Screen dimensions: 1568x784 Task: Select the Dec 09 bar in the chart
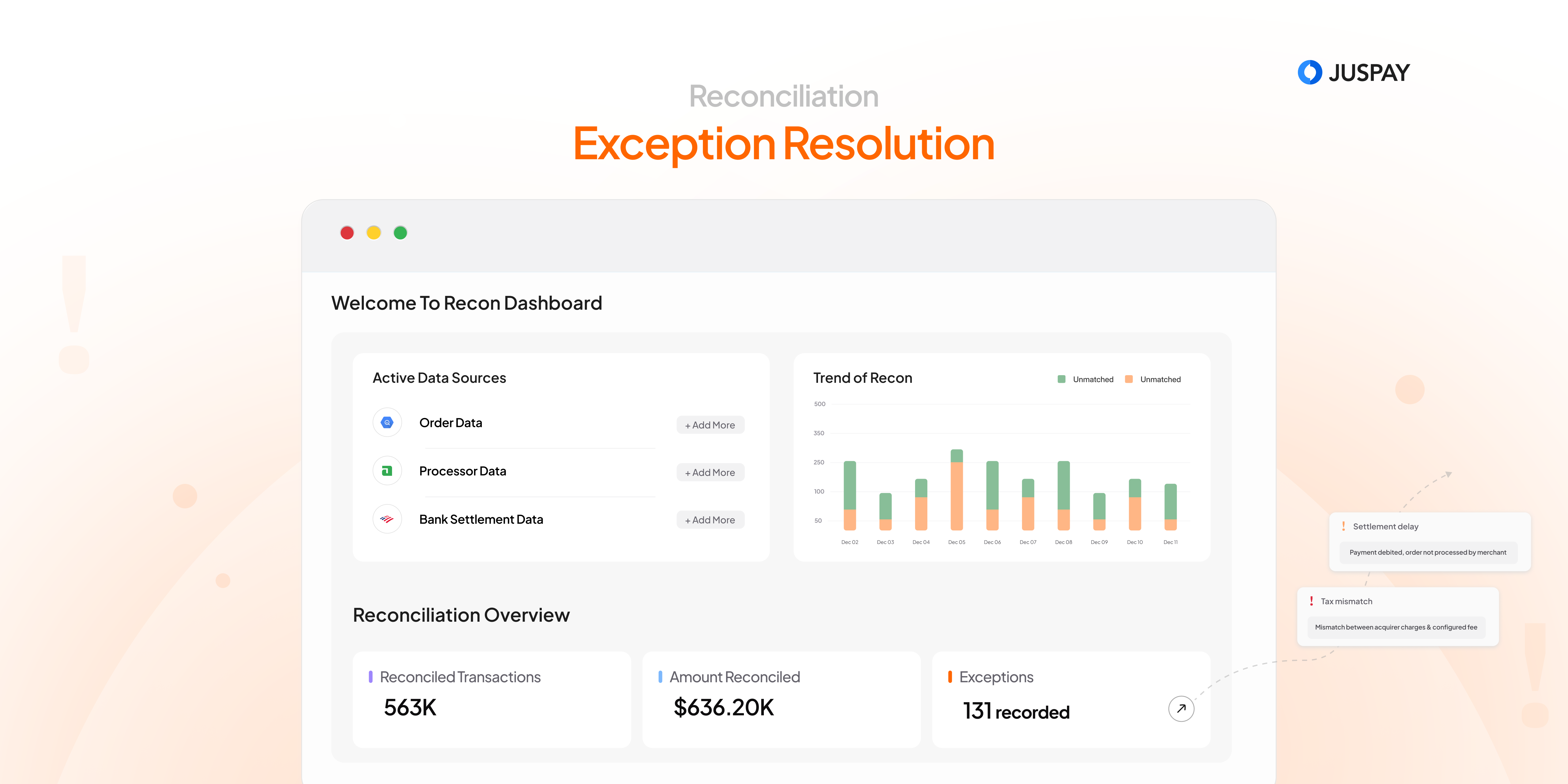point(1099,511)
